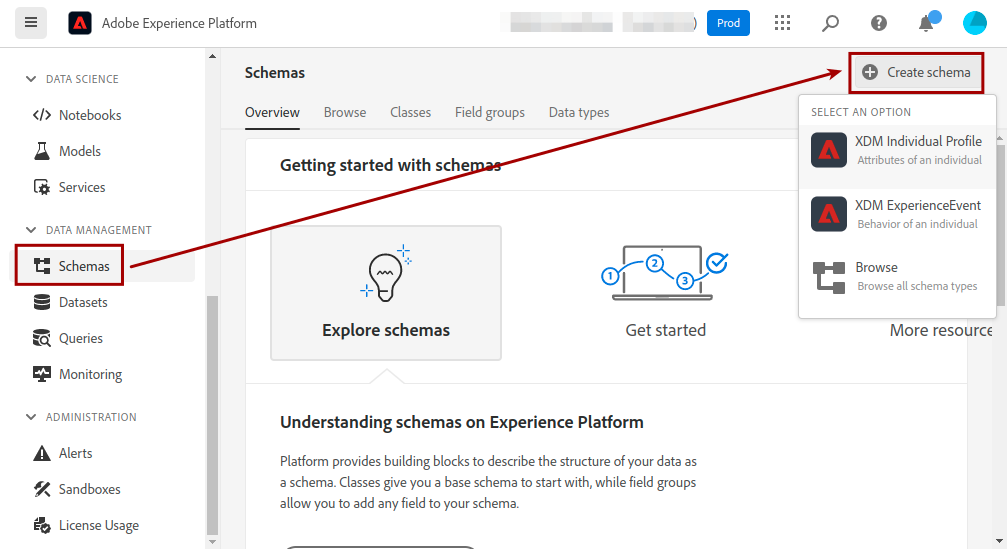Open License Usage in the sidebar
The width and height of the screenshot is (1007, 549).
pyautogui.click(x=86, y=525)
